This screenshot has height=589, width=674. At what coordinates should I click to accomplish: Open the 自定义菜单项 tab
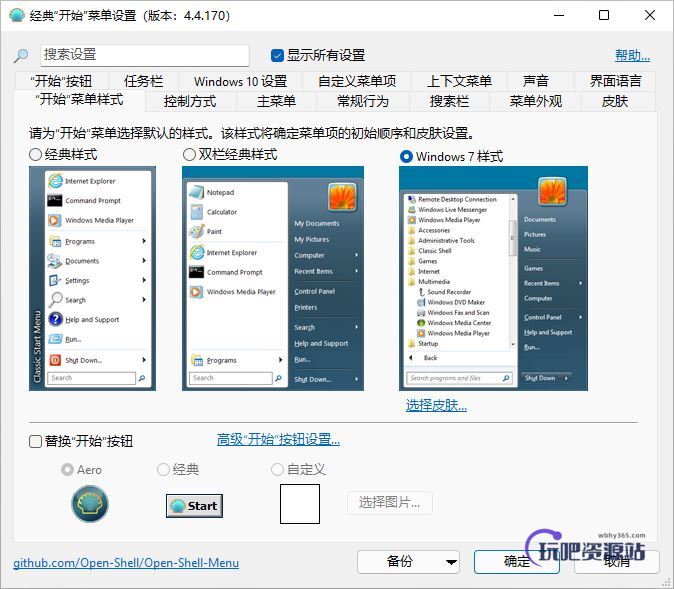357,81
